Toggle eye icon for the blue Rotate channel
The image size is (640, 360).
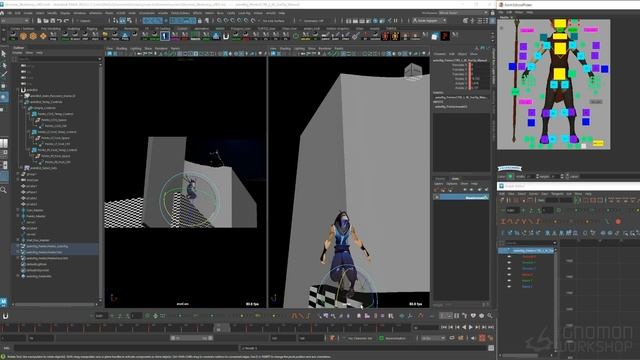tap(509, 287)
